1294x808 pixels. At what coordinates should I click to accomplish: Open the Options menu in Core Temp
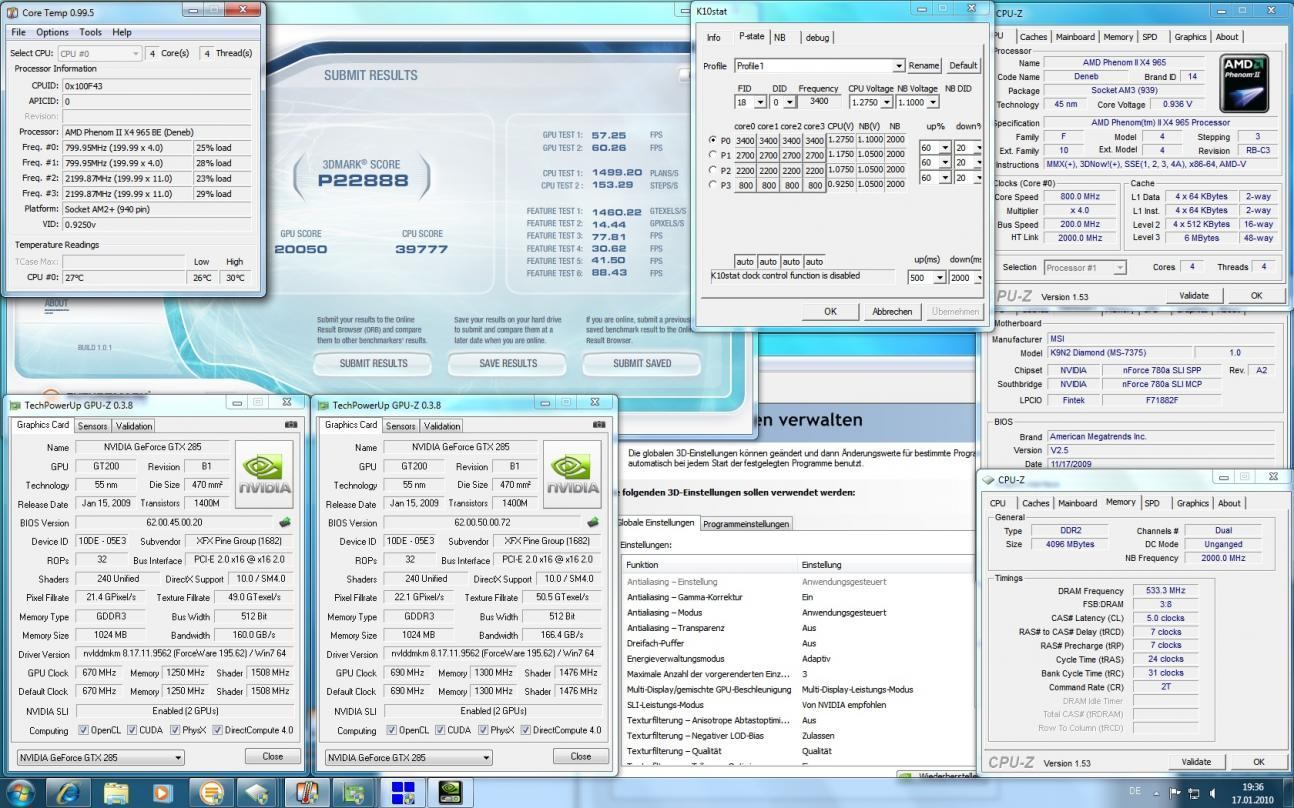(x=52, y=32)
